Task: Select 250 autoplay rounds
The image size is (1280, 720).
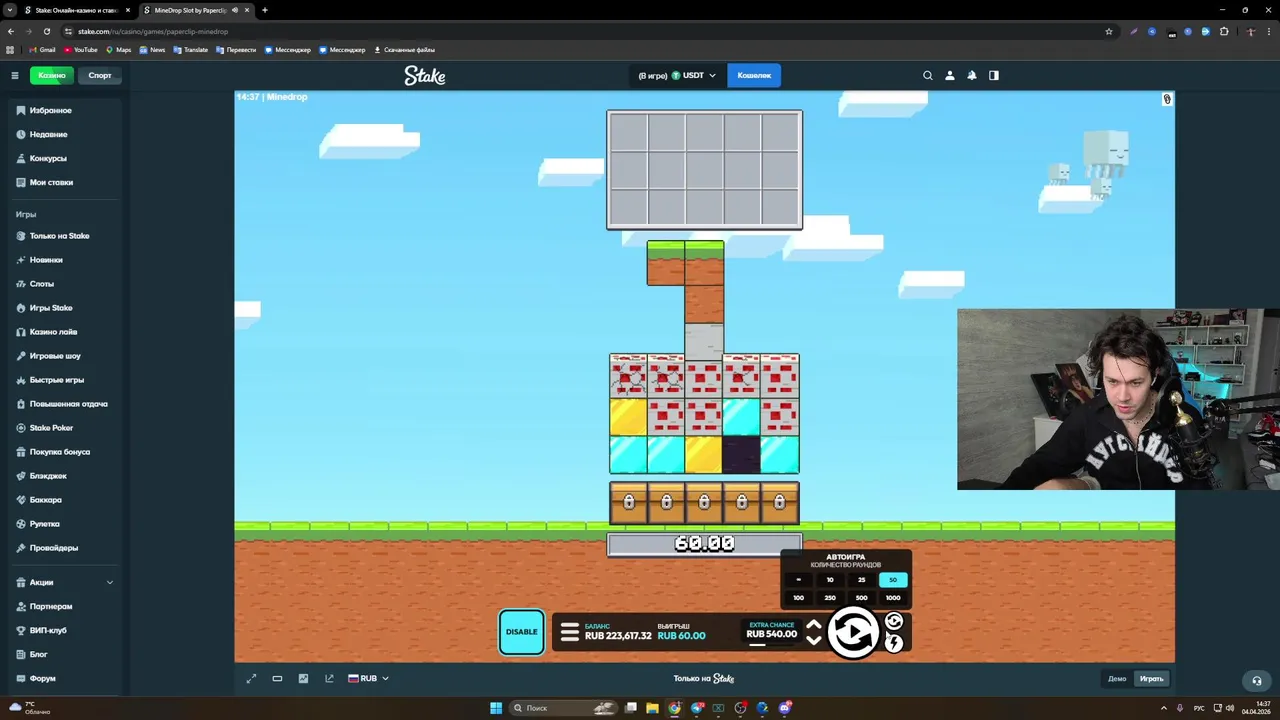Action: [830, 598]
